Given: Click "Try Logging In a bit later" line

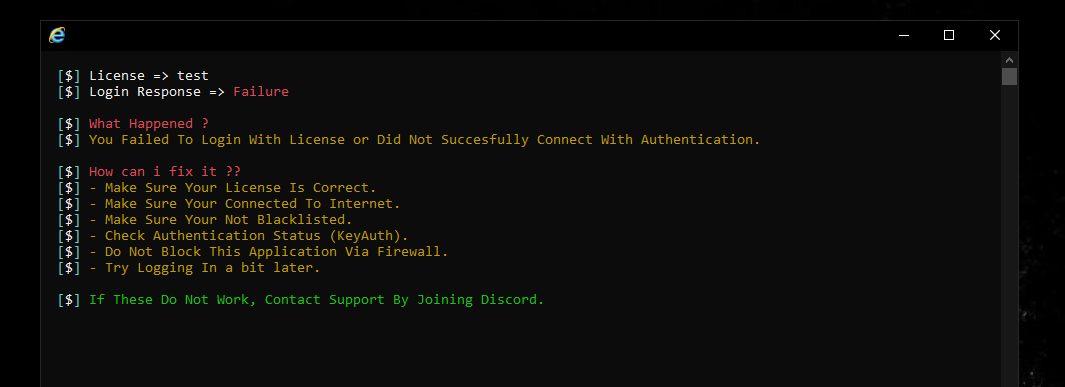Looking at the screenshot, I should click(x=204, y=268).
